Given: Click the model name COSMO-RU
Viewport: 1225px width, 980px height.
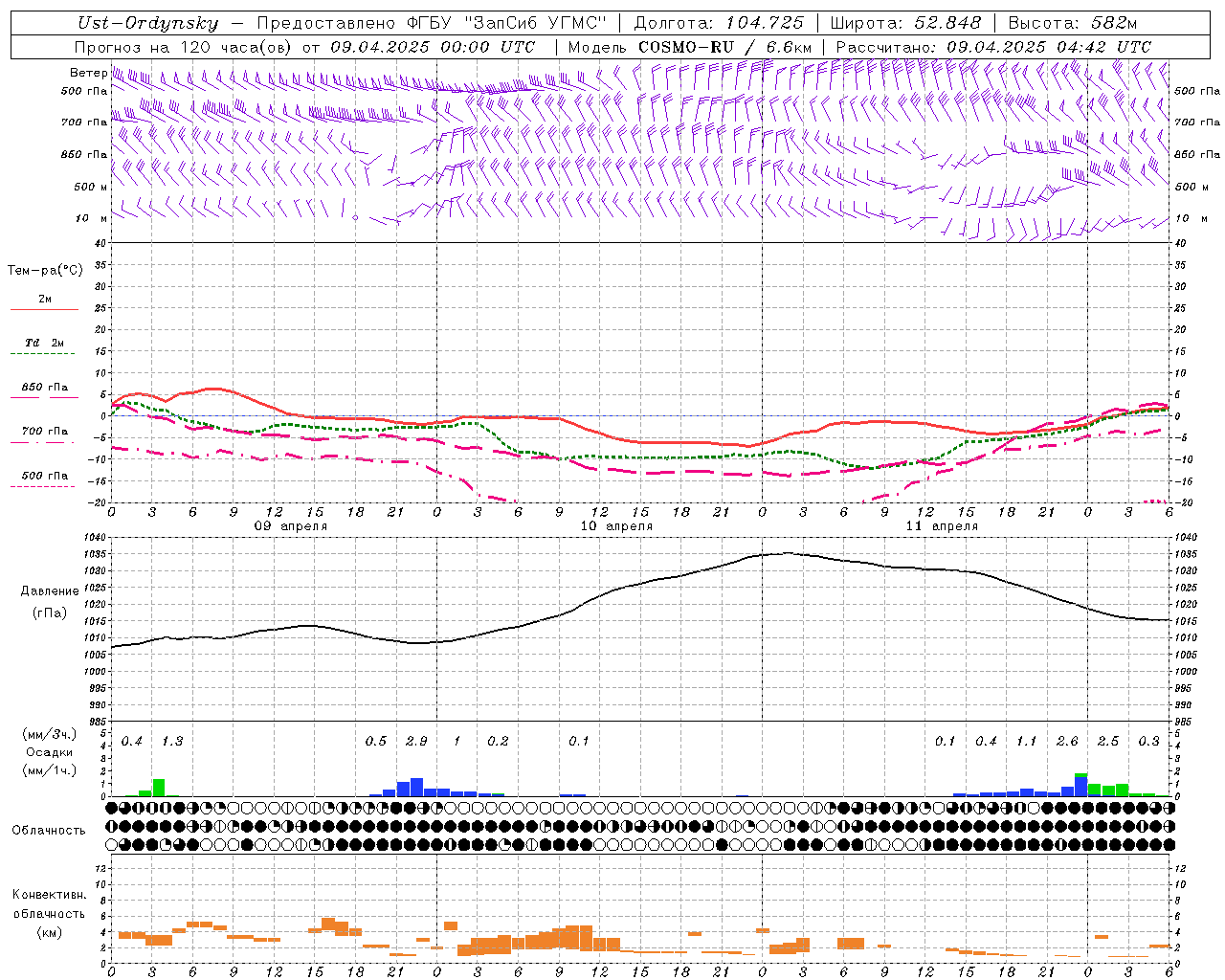Looking at the screenshot, I should tap(686, 47).
